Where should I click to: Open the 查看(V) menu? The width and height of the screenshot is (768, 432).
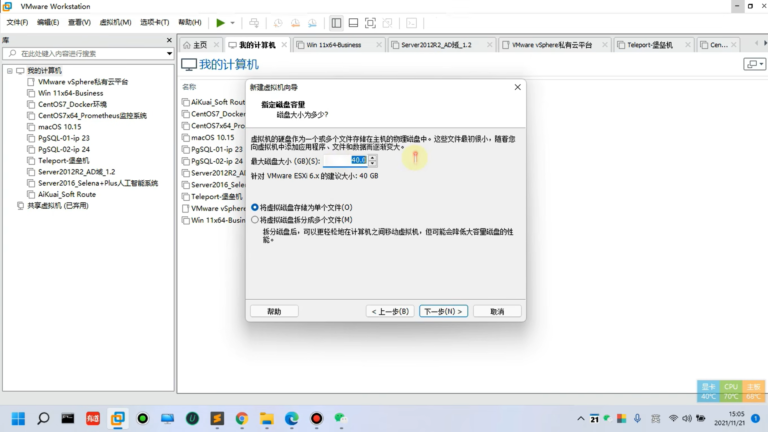tap(79, 23)
